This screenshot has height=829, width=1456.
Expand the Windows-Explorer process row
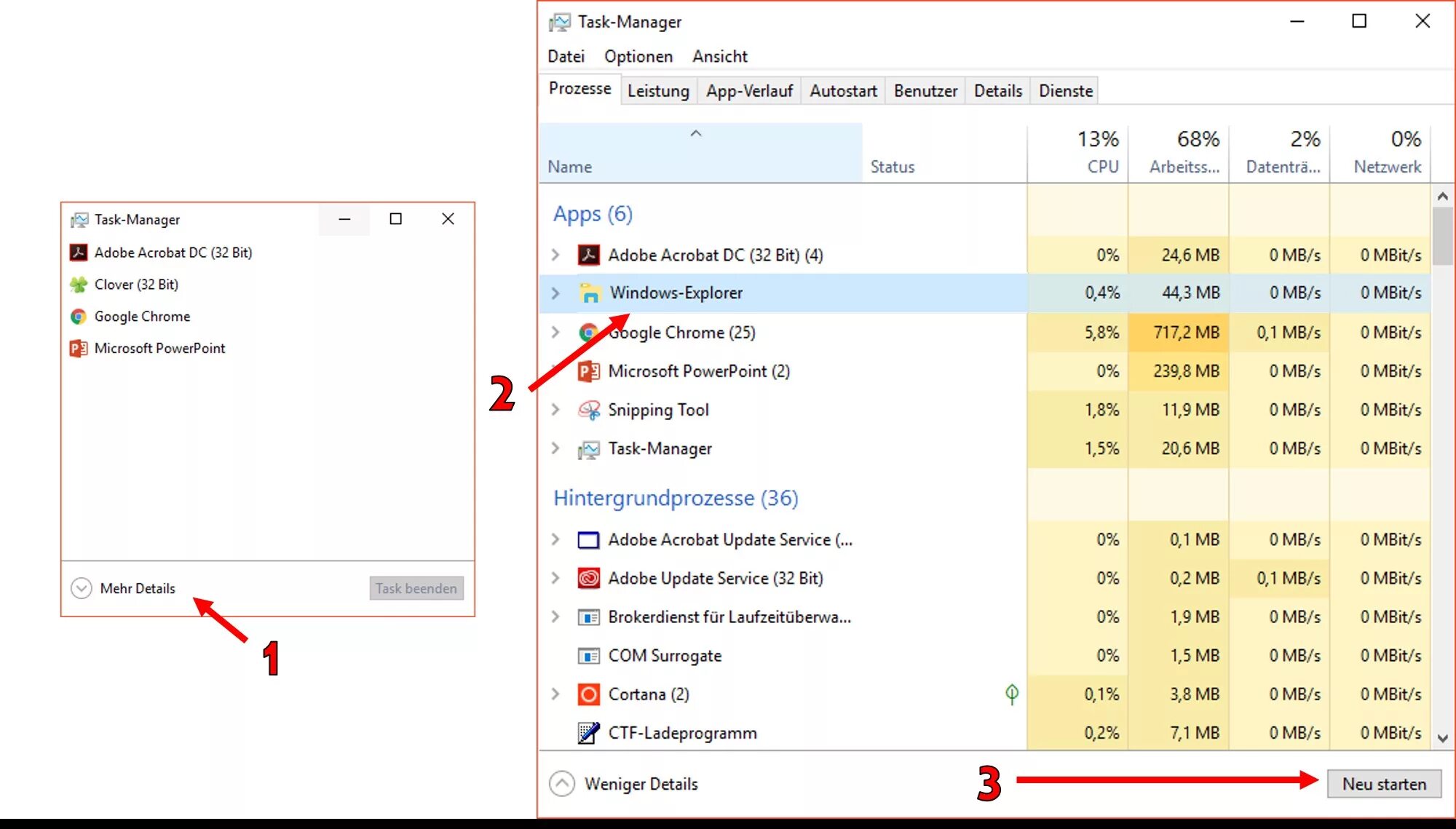tap(555, 293)
